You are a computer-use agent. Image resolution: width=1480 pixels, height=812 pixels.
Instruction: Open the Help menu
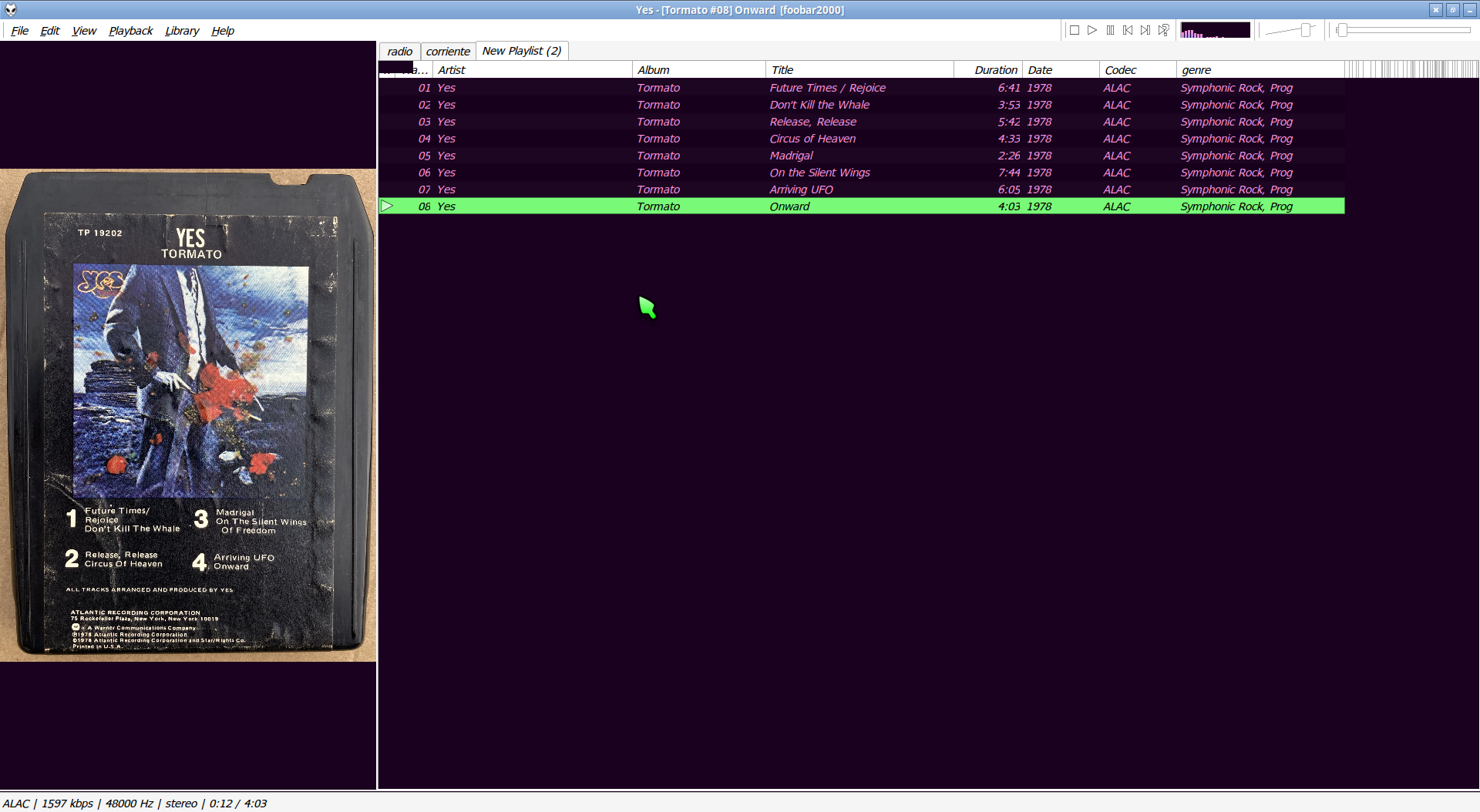(x=223, y=31)
